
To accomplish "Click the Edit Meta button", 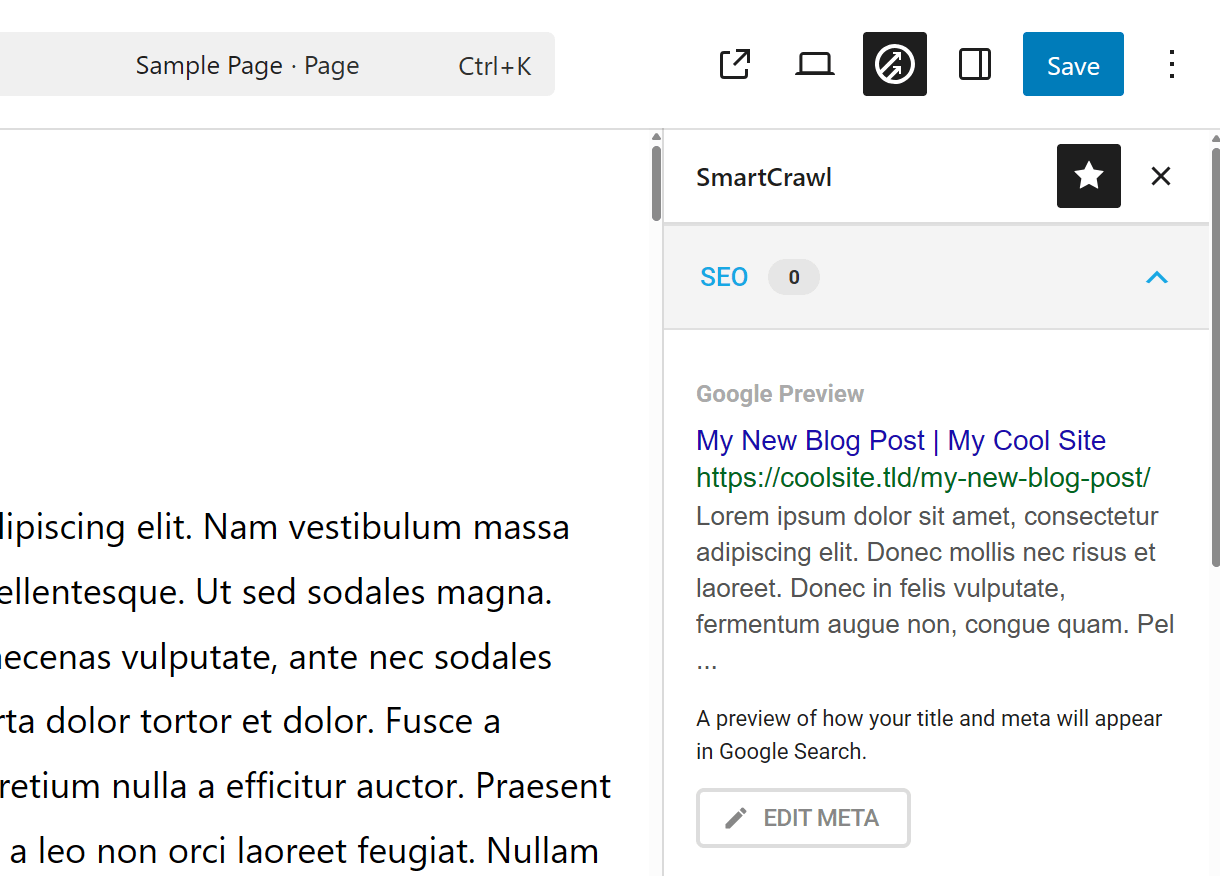I will pyautogui.click(x=803, y=818).
